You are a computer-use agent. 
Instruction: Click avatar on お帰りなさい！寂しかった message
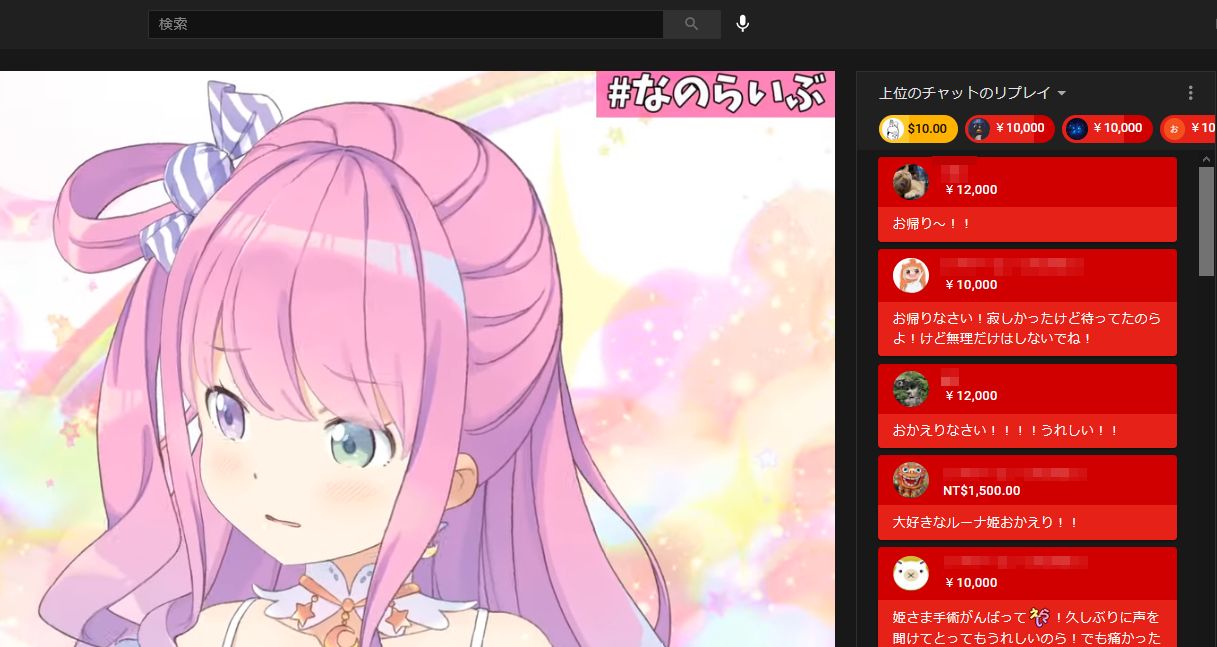tap(911, 275)
